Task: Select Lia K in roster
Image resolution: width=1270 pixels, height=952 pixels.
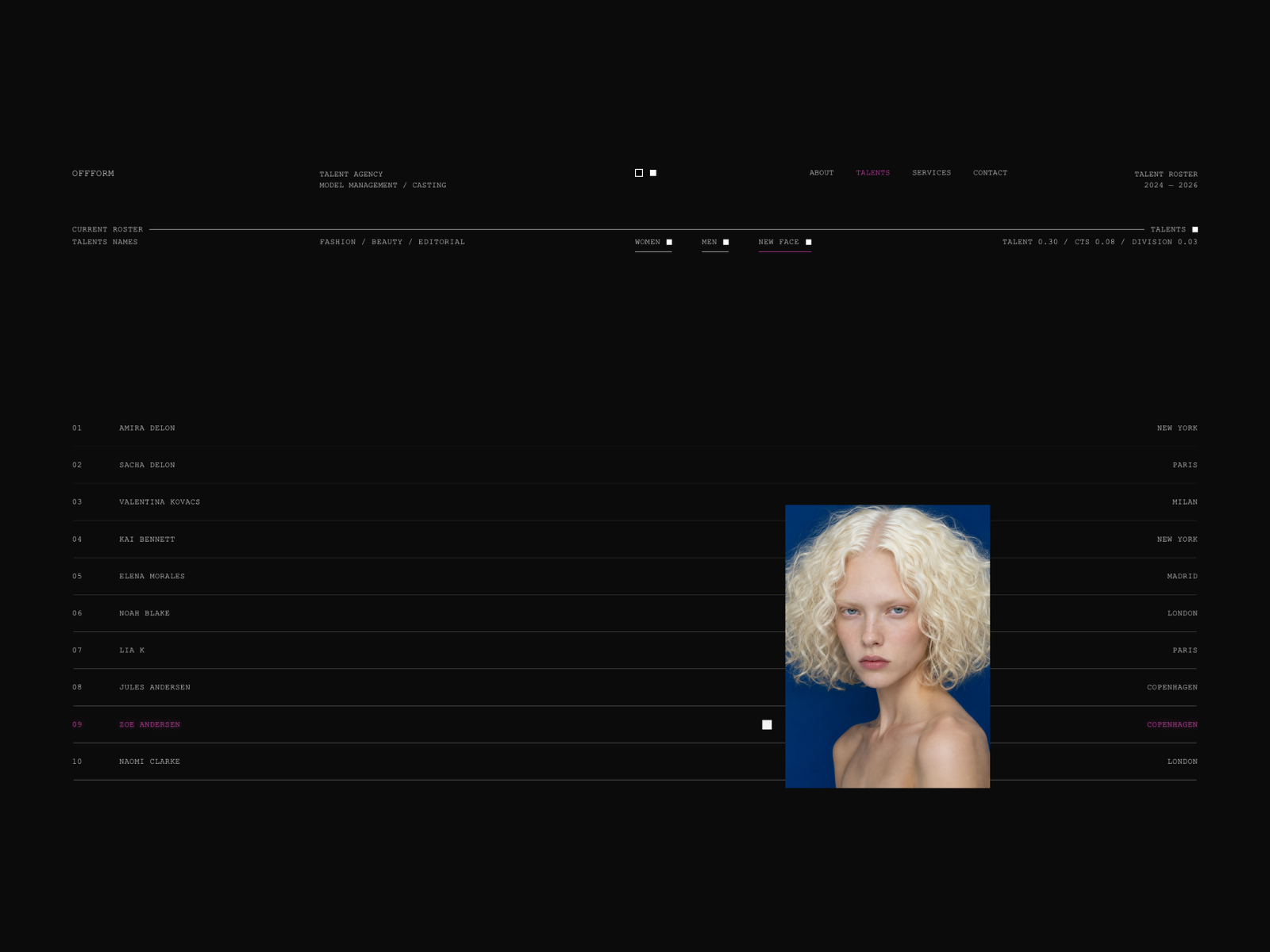Action: (x=132, y=651)
